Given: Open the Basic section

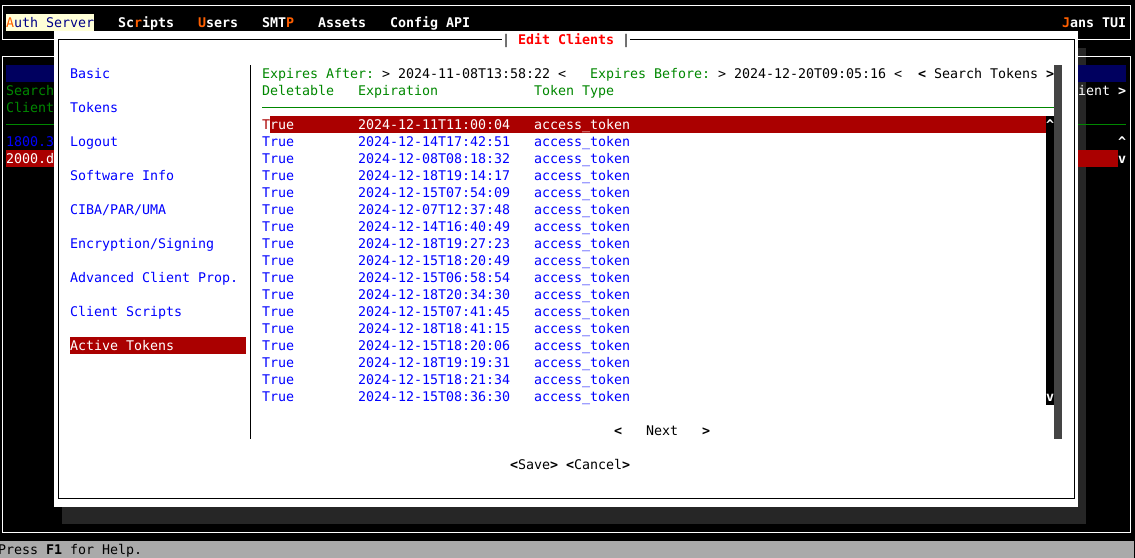Looking at the screenshot, I should (x=90, y=74).
